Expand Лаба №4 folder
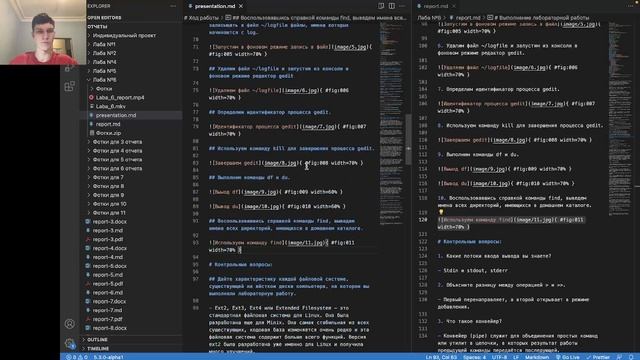Viewport: 640px width, 360px height. coord(104,62)
